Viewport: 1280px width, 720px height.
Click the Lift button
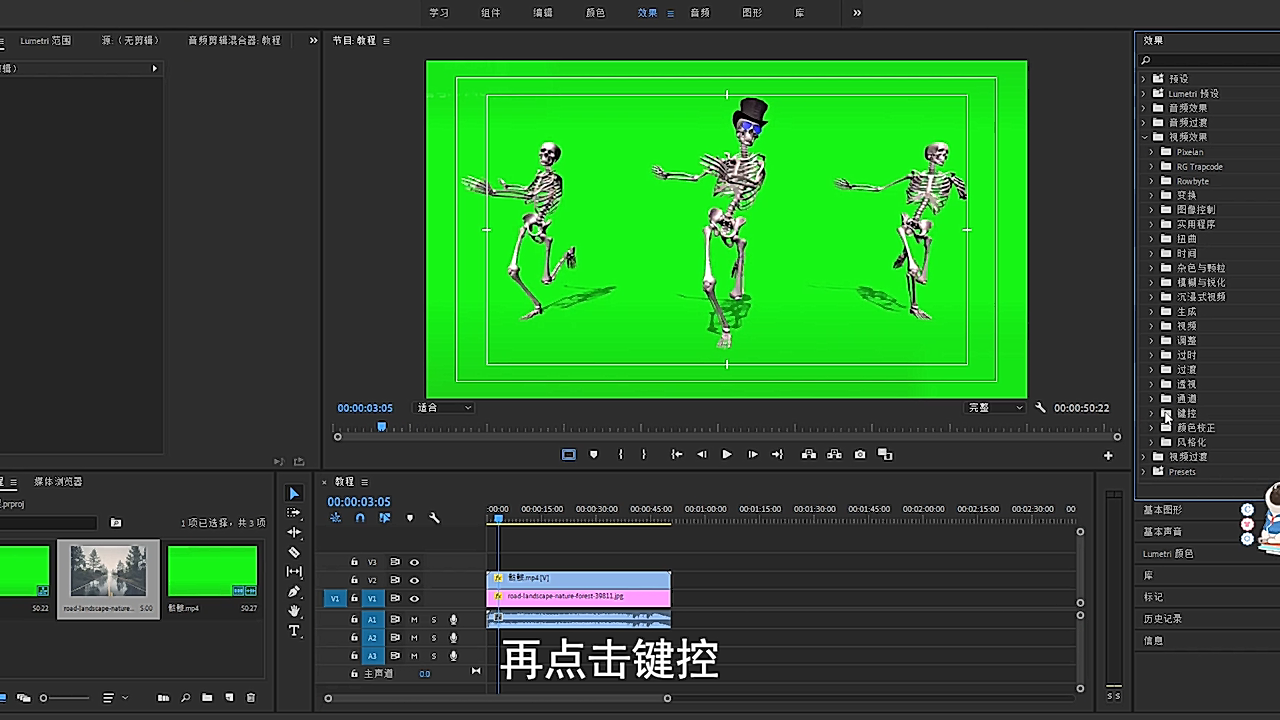point(809,454)
